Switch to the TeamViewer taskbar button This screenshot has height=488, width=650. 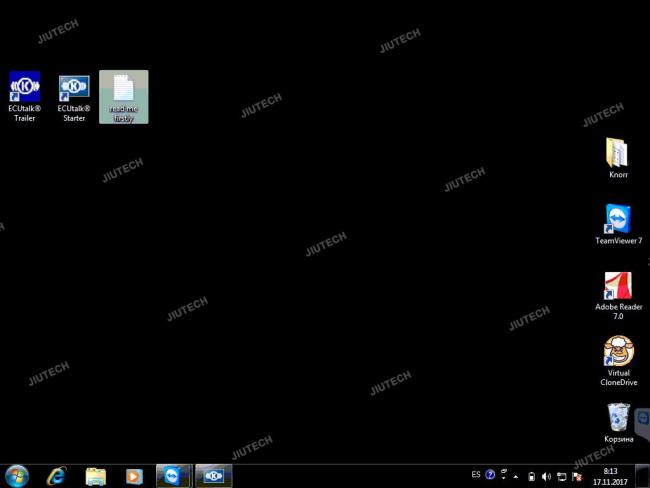174,476
